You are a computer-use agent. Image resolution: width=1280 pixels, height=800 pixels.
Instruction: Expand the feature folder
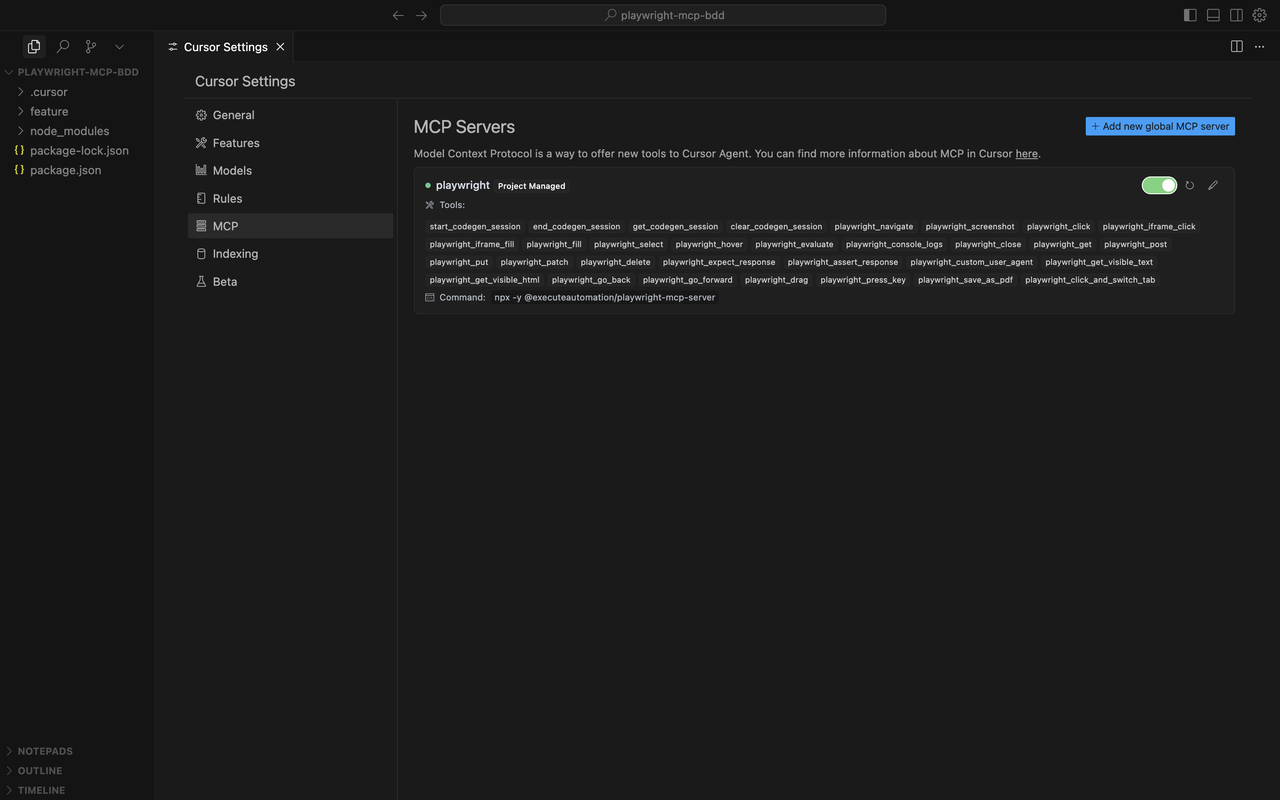[x=77, y=111]
